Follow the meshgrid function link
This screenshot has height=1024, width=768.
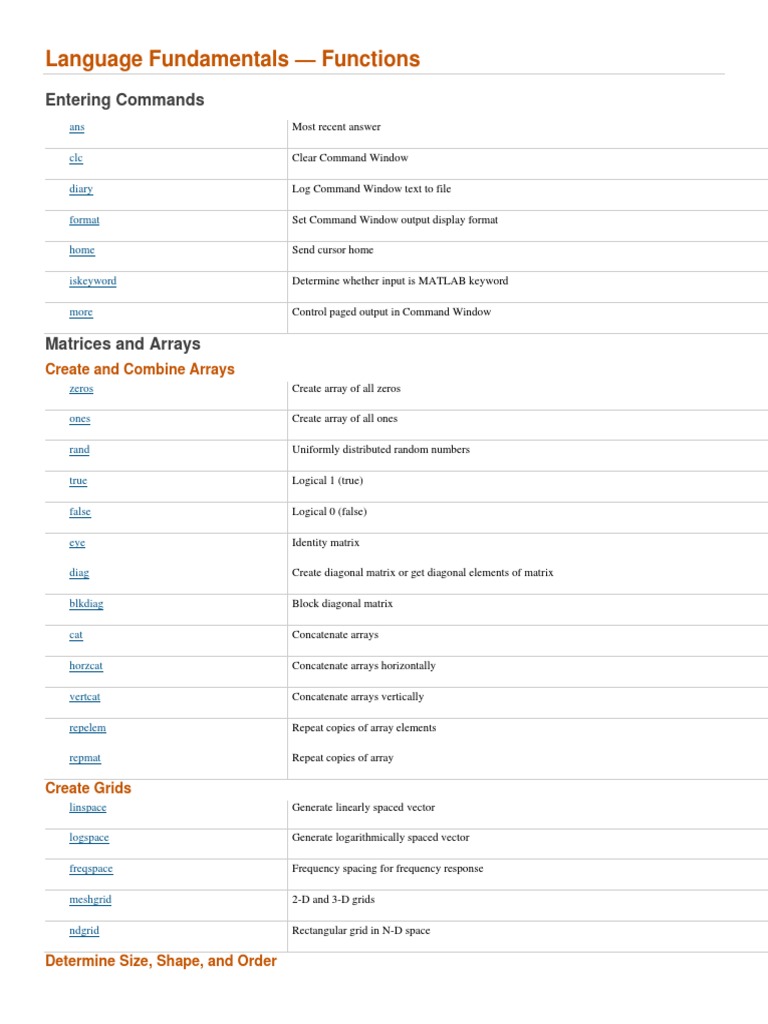pyautogui.click(x=90, y=901)
